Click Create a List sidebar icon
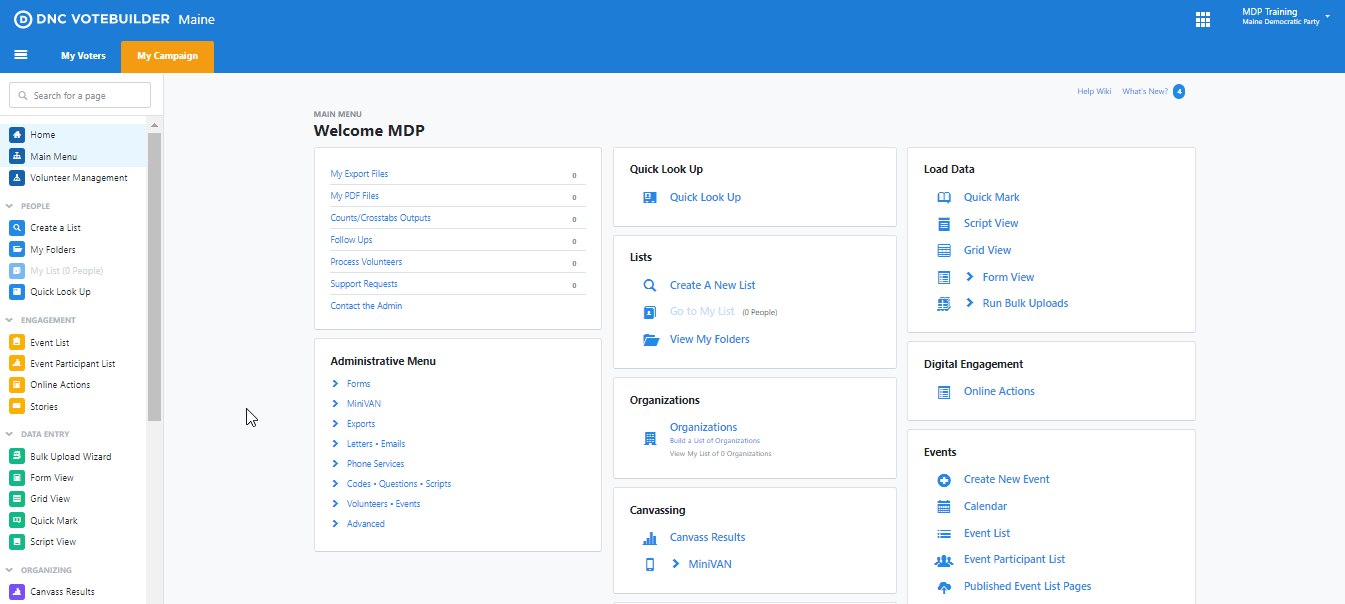Screen dimensions: 1345x604 point(17,228)
